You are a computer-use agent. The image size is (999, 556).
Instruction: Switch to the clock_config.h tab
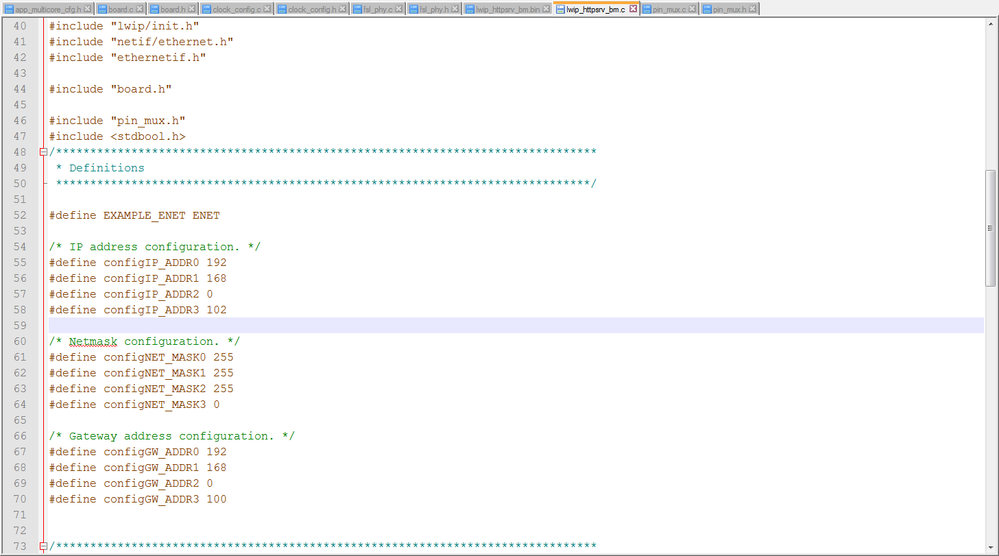pos(312,9)
